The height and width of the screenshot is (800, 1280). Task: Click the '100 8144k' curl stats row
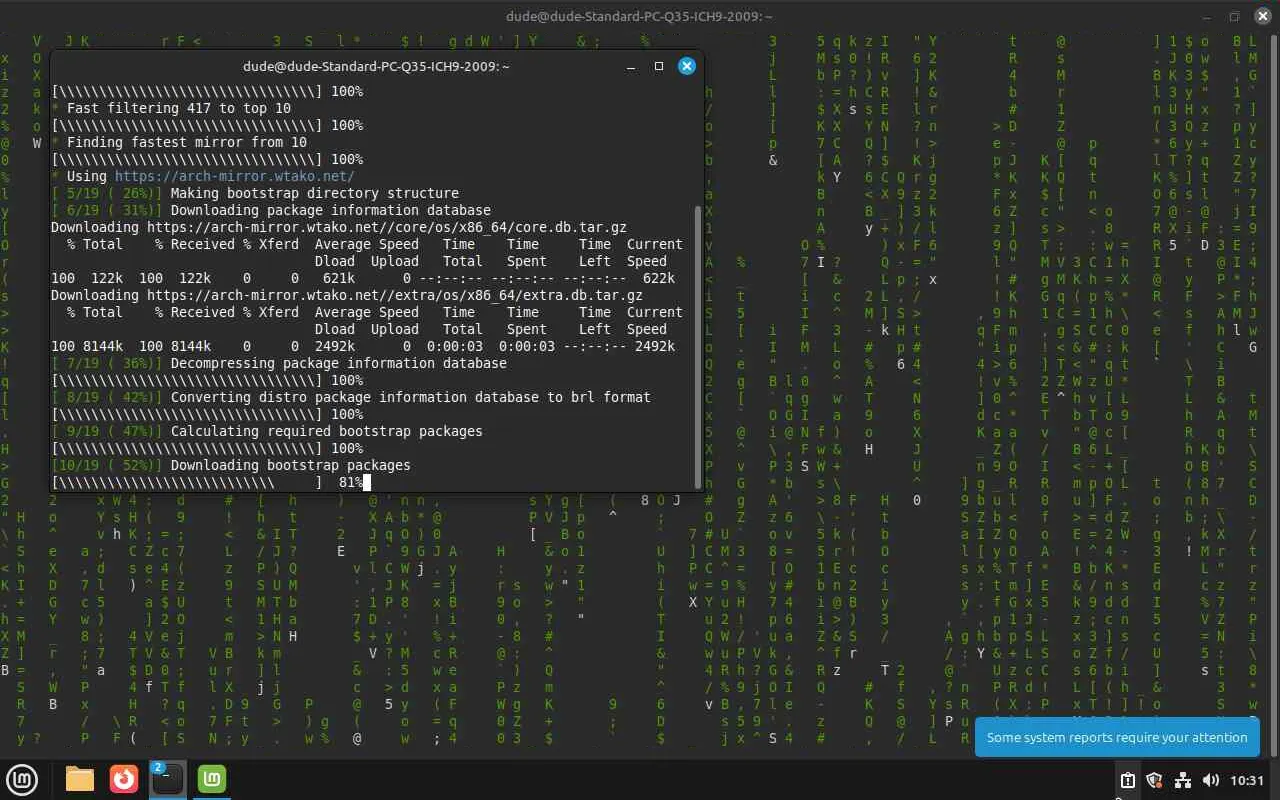[x=363, y=346]
